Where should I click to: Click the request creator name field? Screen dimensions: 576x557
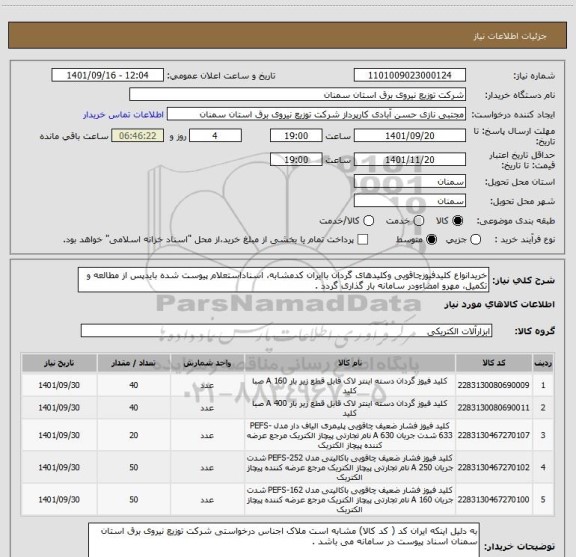(316, 114)
